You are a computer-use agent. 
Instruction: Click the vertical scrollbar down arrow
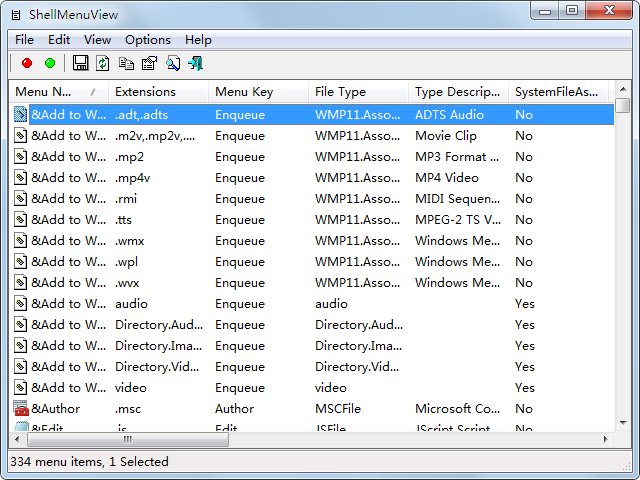click(x=623, y=423)
